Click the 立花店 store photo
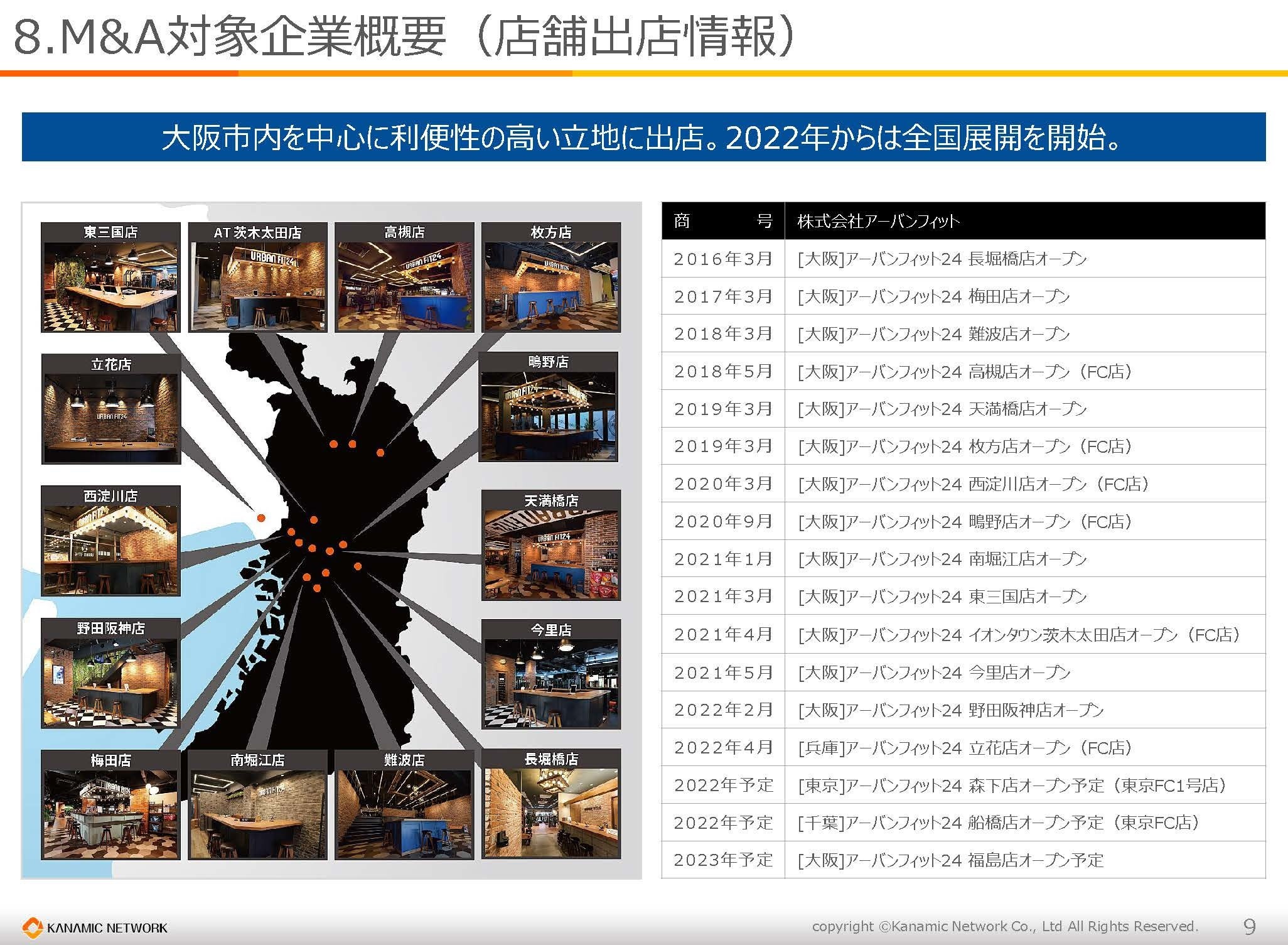This screenshot has width=1288, height=945. (110, 418)
